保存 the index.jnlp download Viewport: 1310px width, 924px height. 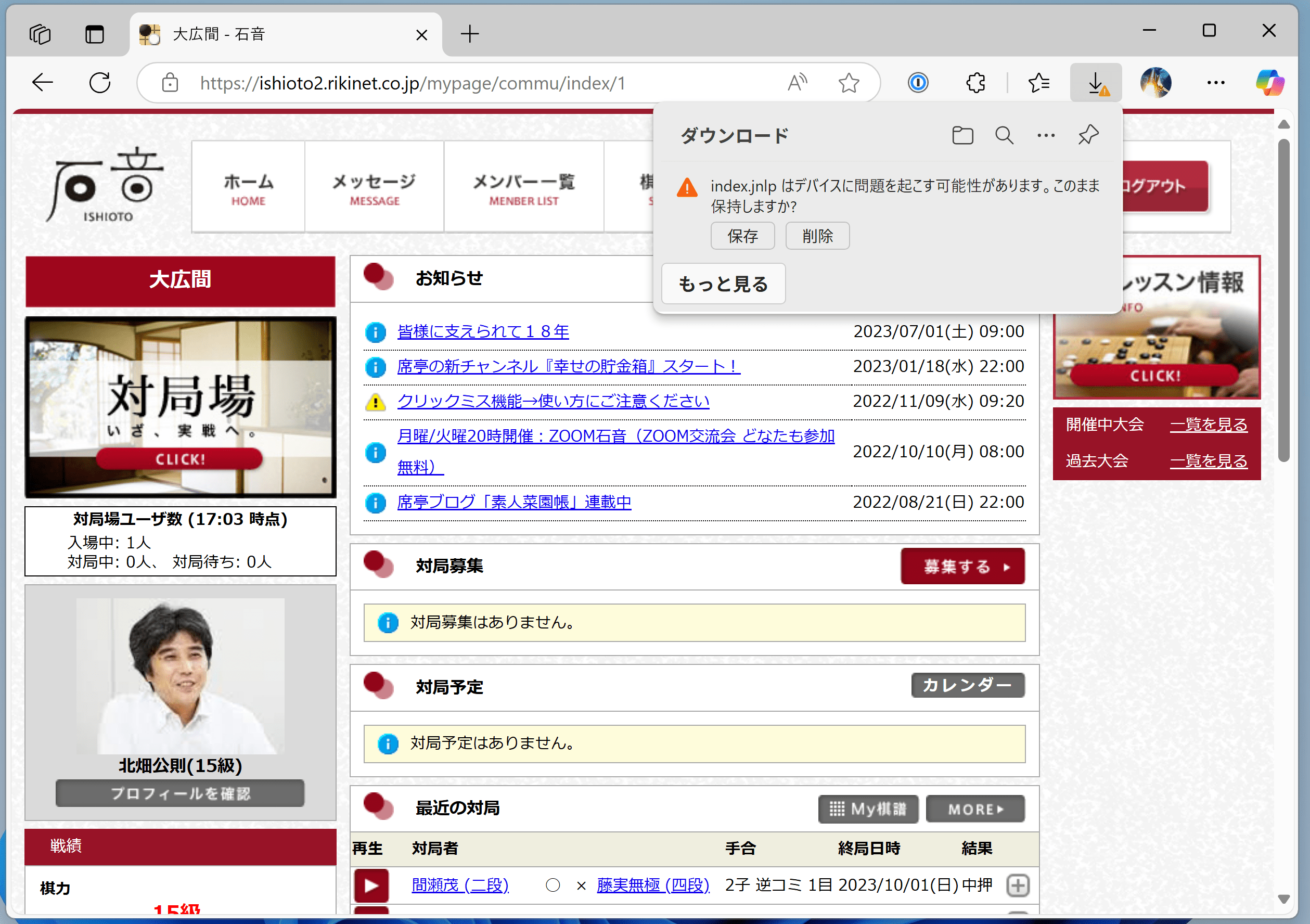tap(742, 235)
